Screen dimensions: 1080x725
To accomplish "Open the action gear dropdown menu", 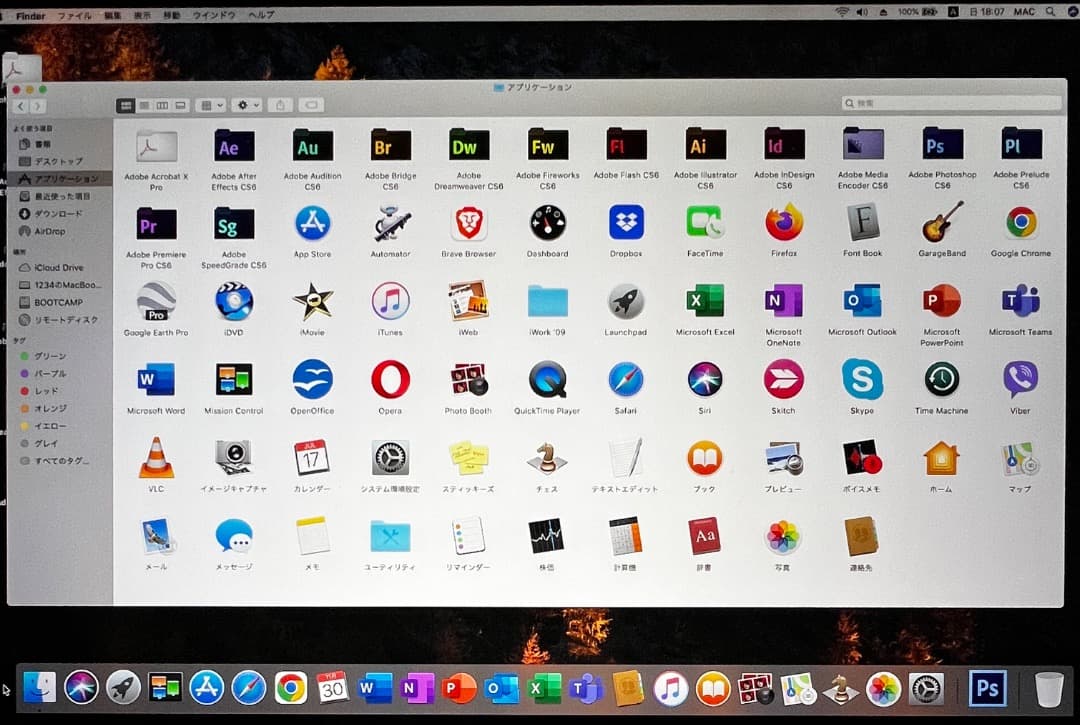I will coord(245,105).
